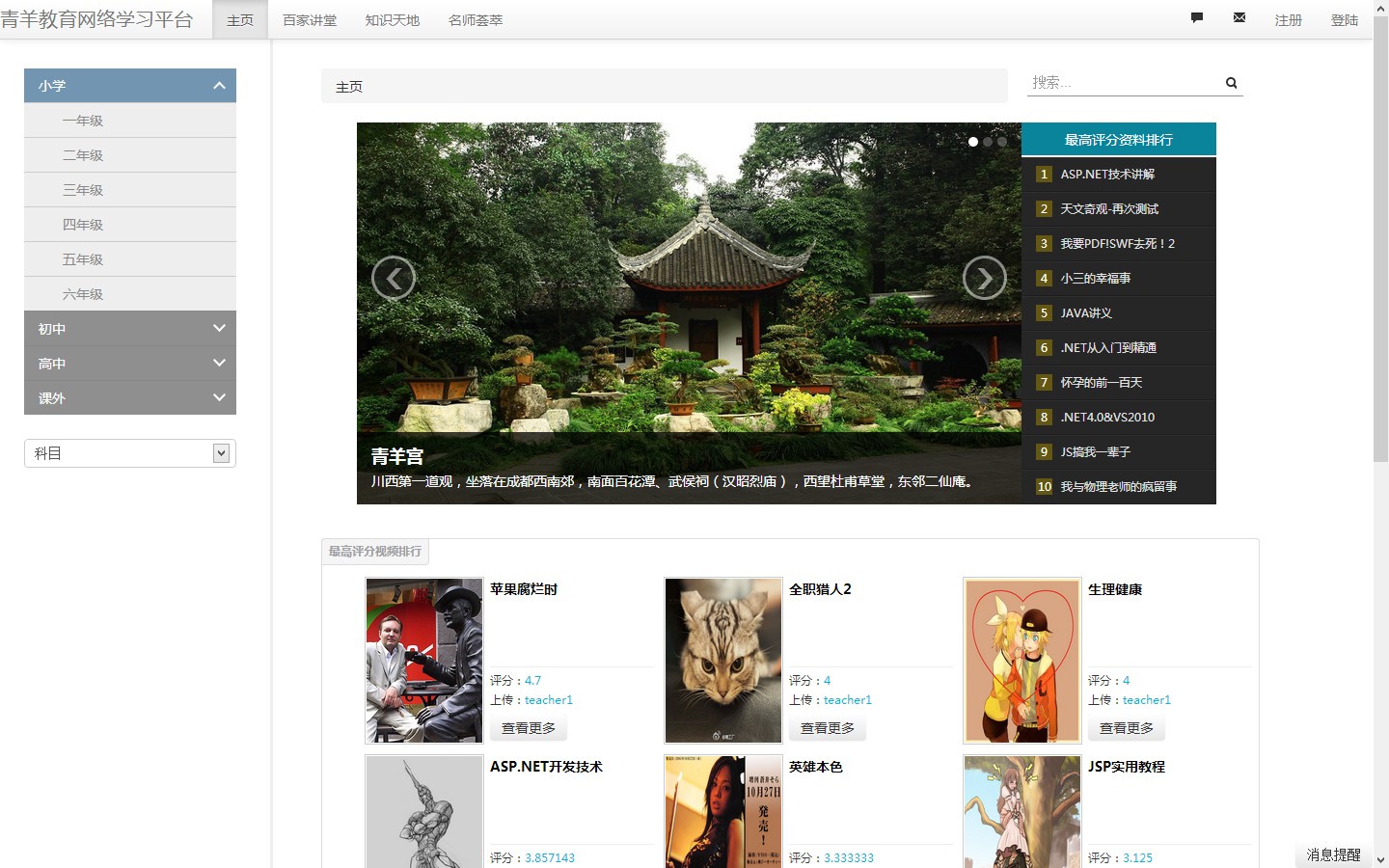This screenshot has height=868, width=1389.
Task: Open the 知识天地 navigation tab
Action: point(393,20)
